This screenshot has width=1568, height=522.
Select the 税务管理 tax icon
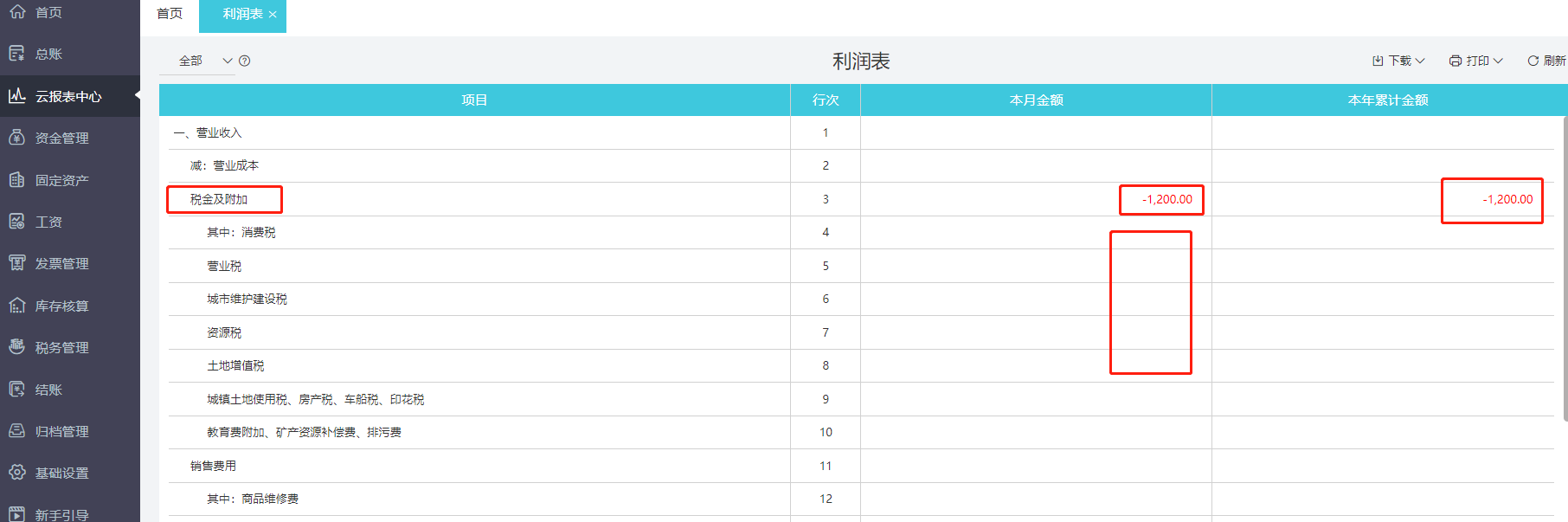point(16,347)
